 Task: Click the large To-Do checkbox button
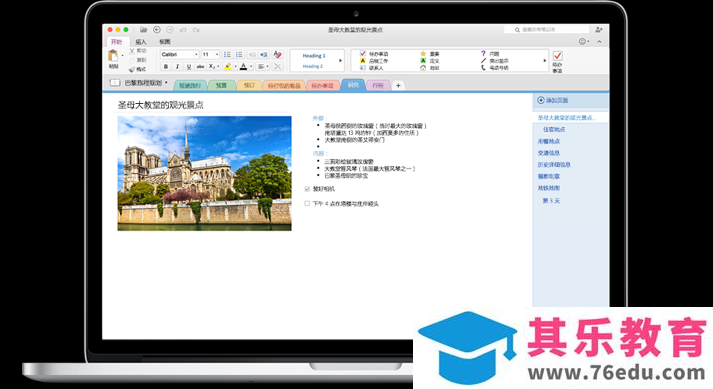point(557,56)
